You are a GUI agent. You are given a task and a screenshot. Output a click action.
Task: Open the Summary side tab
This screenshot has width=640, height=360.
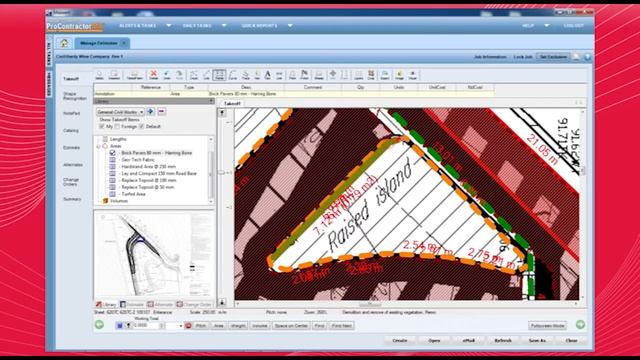click(72, 199)
